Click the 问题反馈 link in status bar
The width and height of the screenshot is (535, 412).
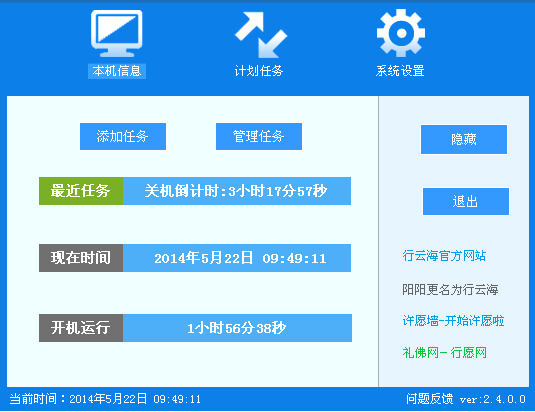coord(430,399)
